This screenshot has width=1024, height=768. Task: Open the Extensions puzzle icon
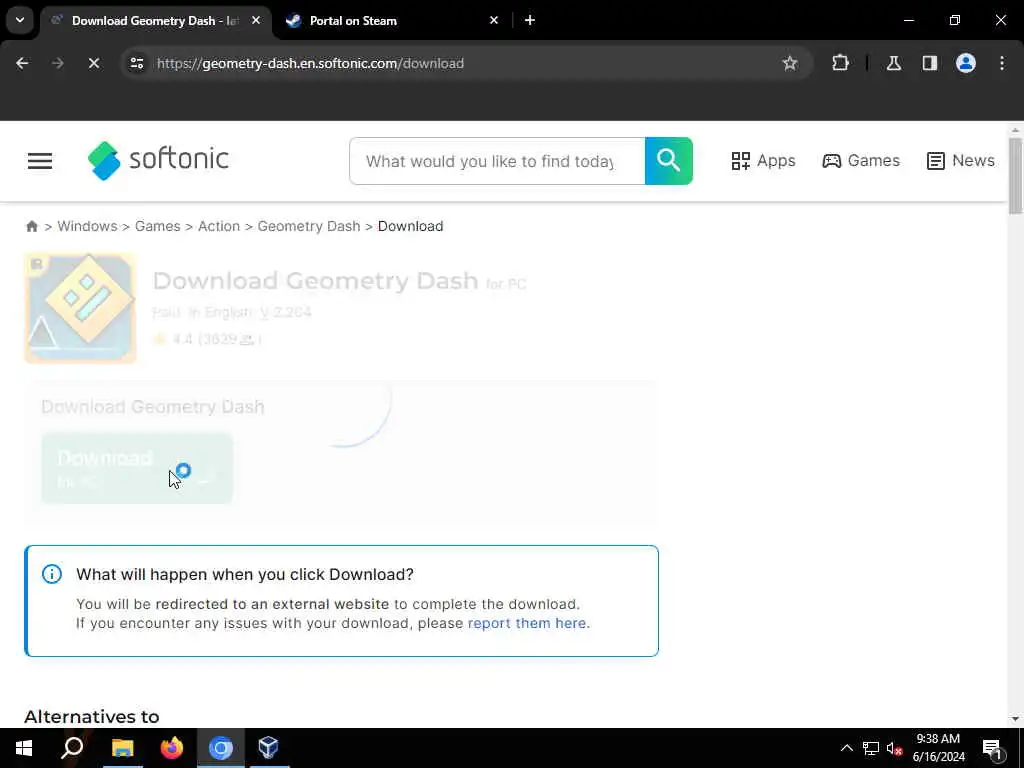(840, 63)
